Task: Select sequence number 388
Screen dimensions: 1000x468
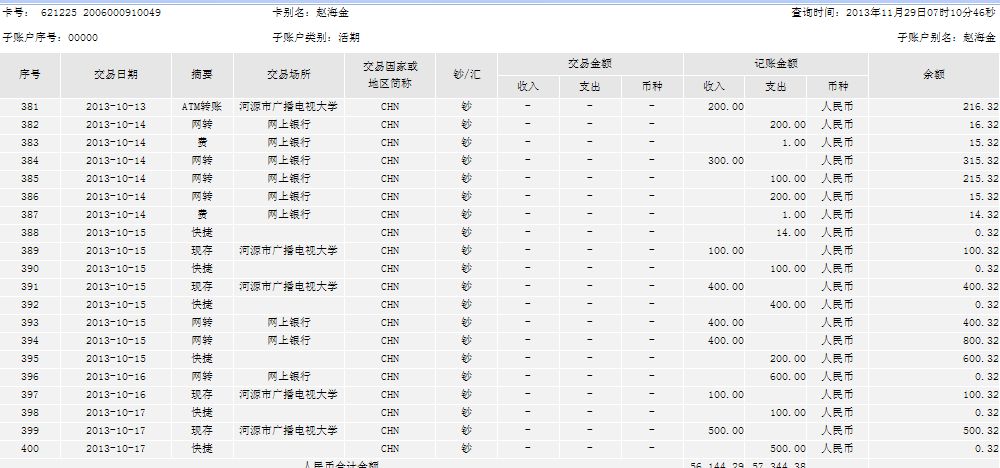Action: (30, 232)
